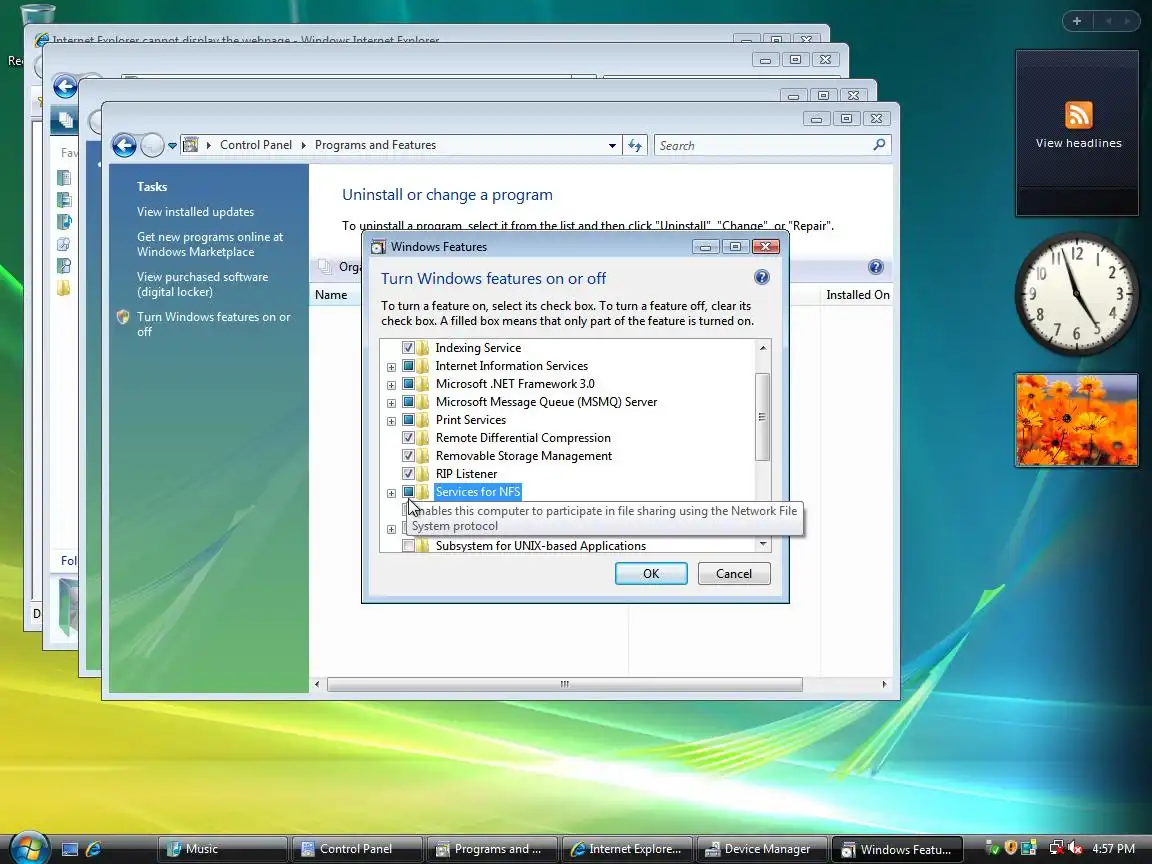This screenshot has width=1152, height=864.
Task: Click the search magnifier icon
Action: 879,145
